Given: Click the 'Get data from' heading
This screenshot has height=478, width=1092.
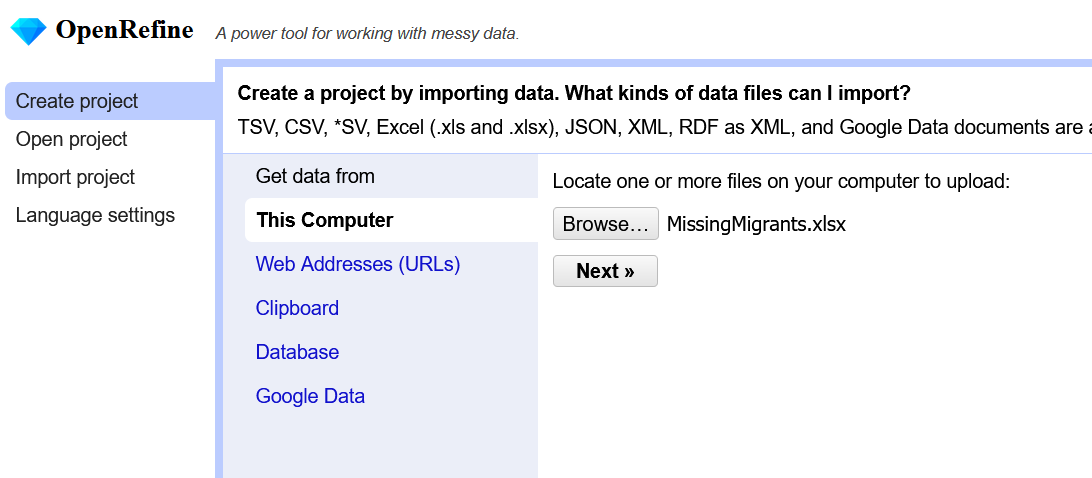Looking at the screenshot, I should click(x=315, y=176).
